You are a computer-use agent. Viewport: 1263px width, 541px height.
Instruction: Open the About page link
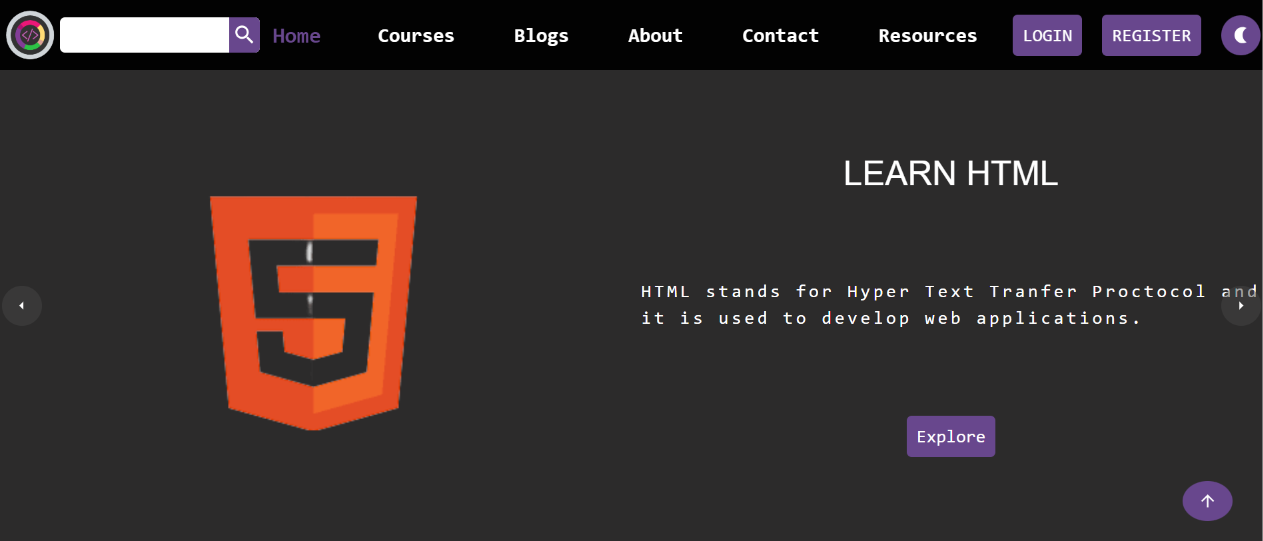click(655, 36)
